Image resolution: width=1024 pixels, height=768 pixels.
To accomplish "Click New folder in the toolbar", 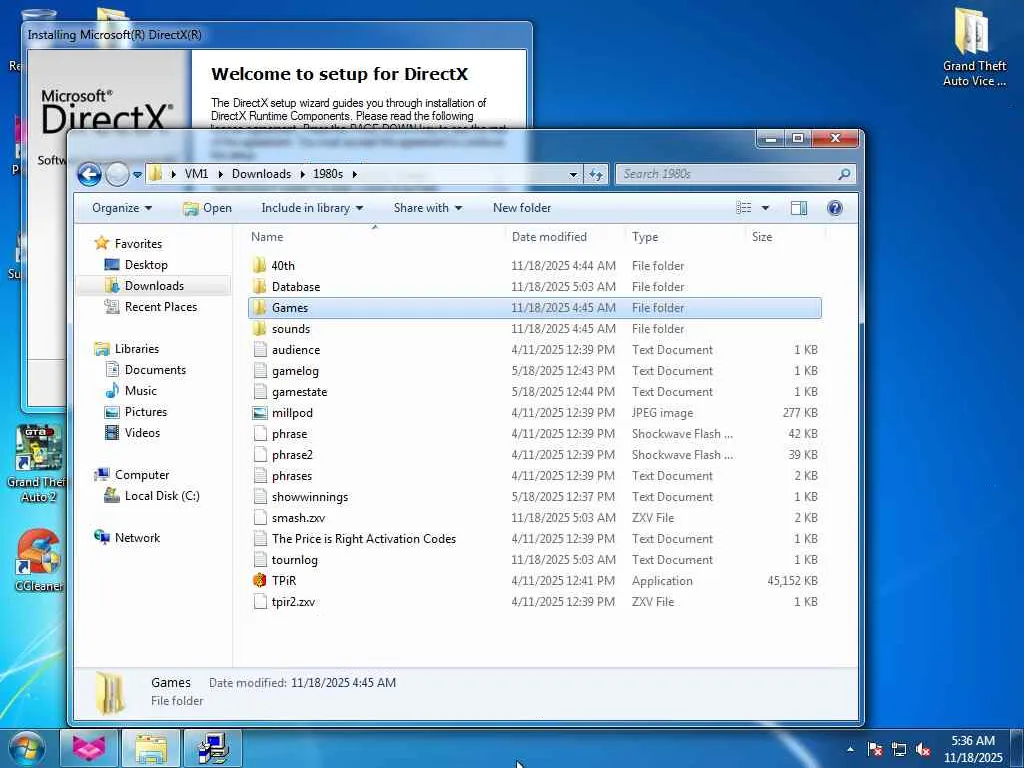I will click(x=522, y=208).
